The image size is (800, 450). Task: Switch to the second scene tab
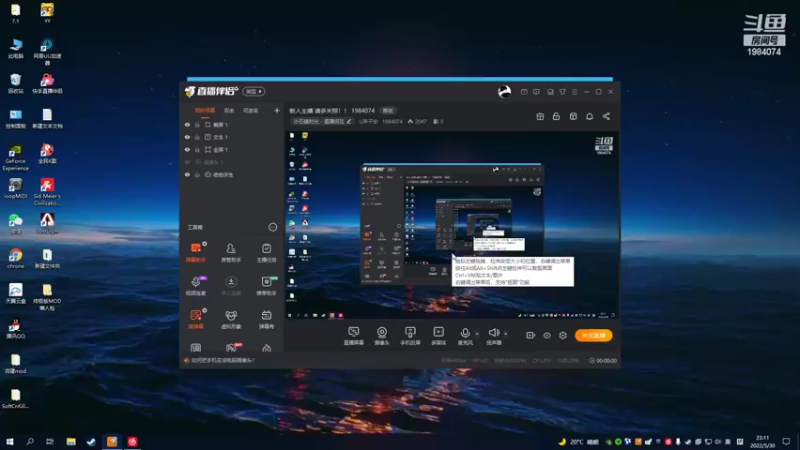pos(229,110)
